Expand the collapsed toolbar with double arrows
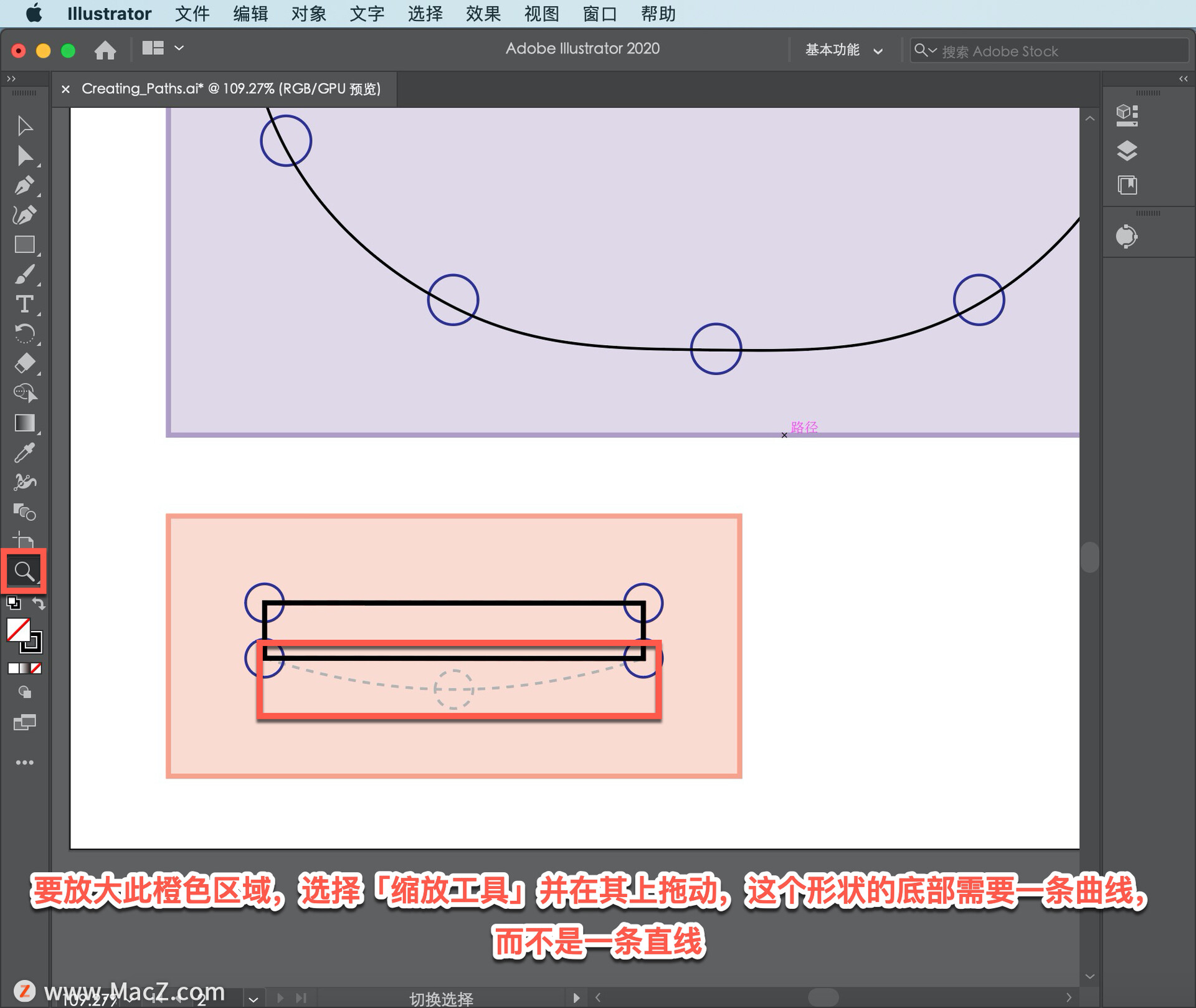1196x1008 pixels. click(x=11, y=78)
